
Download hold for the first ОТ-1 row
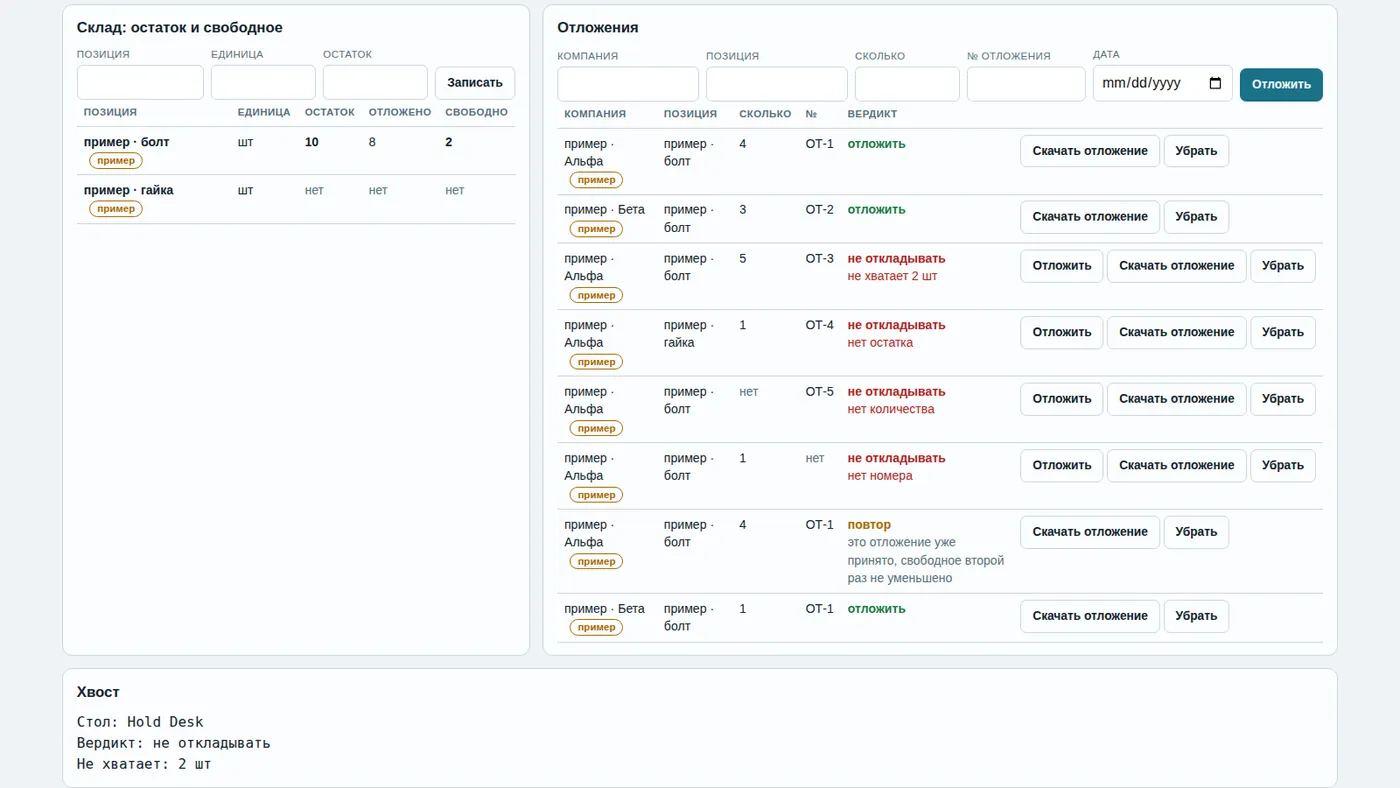pos(1090,151)
